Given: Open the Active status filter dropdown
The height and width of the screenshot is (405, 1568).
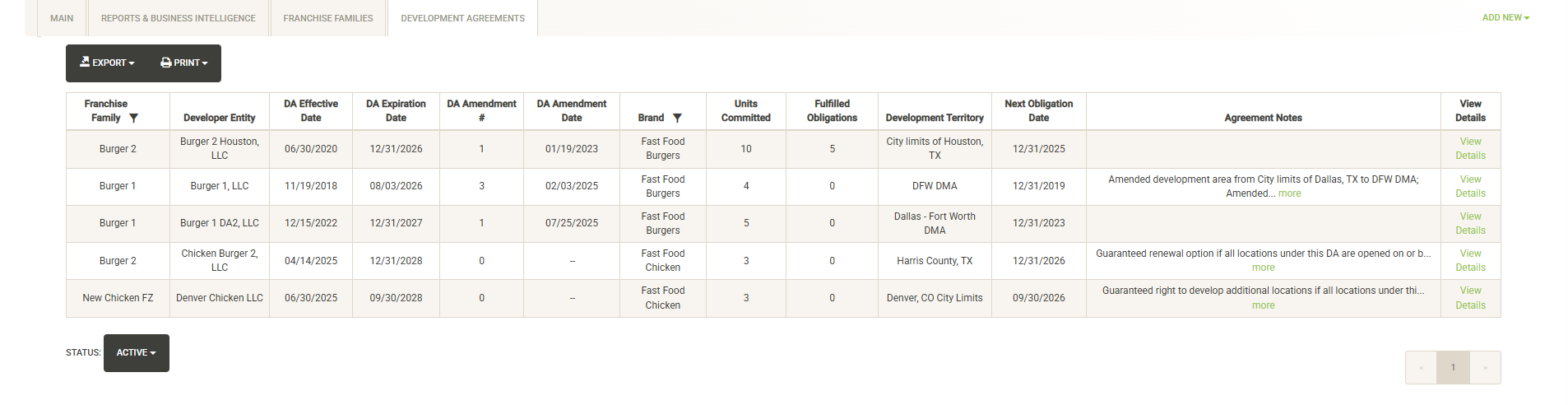Looking at the screenshot, I should coord(137,353).
